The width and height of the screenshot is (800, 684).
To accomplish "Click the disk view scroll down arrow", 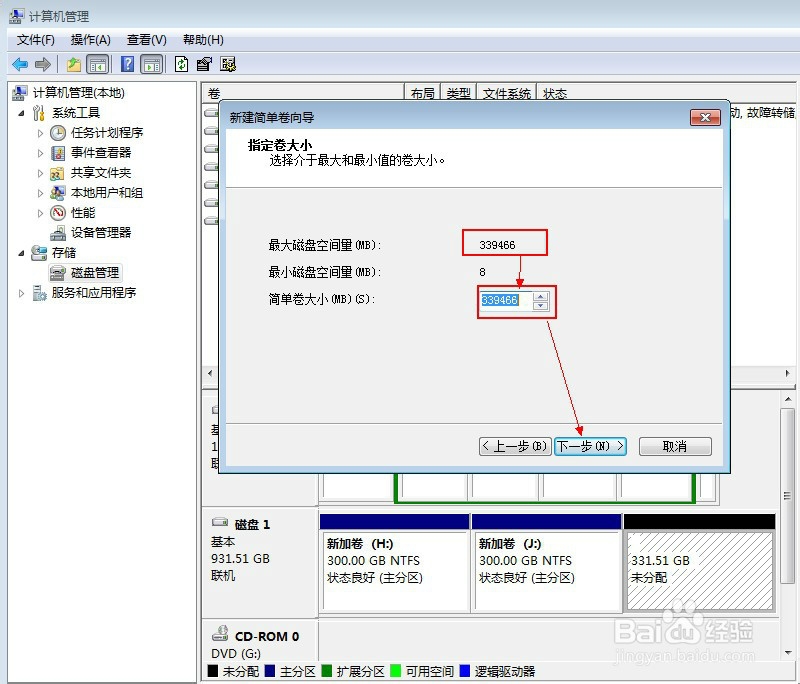I will 788,652.
